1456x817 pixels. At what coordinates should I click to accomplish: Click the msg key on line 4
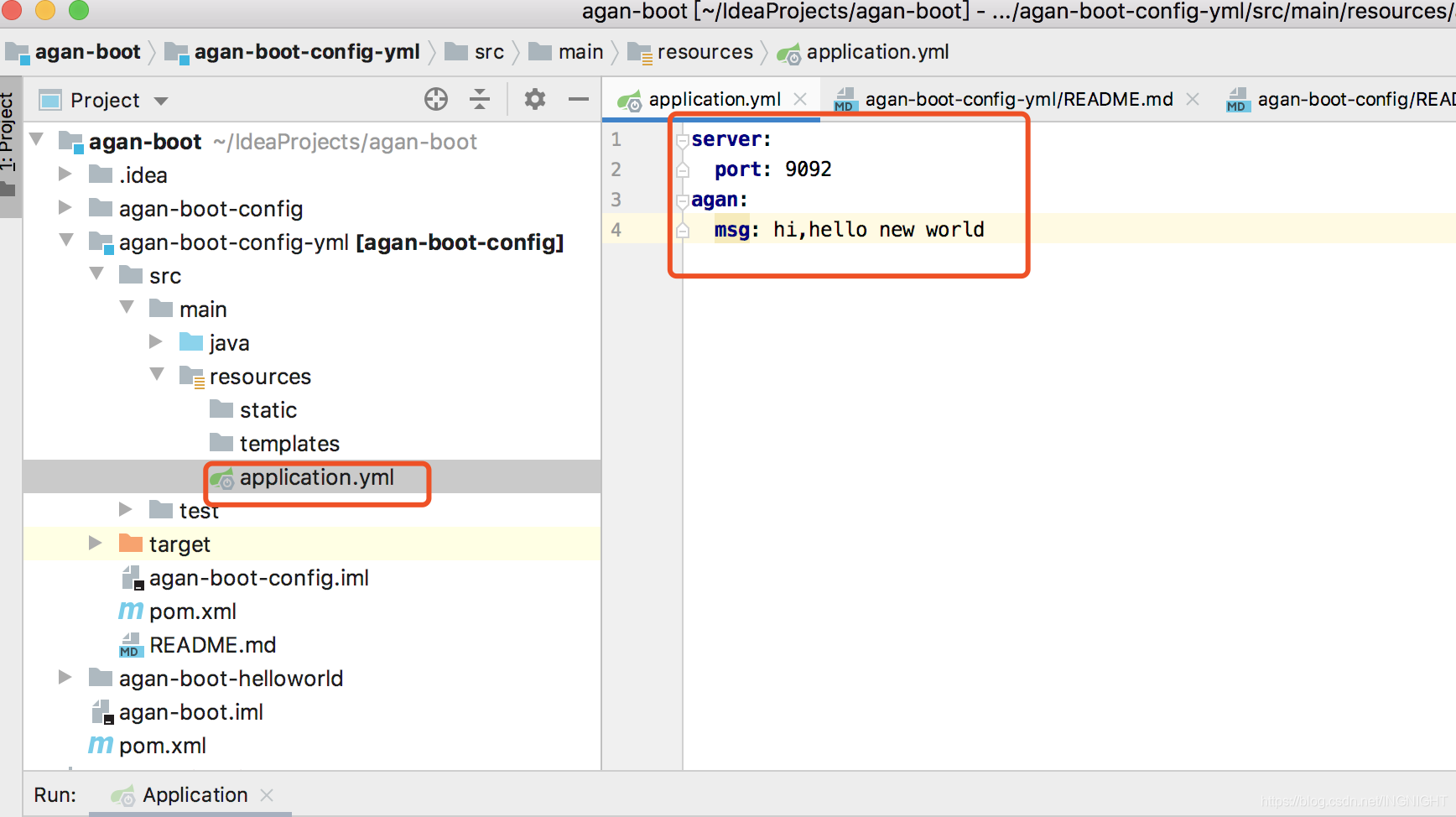click(731, 230)
